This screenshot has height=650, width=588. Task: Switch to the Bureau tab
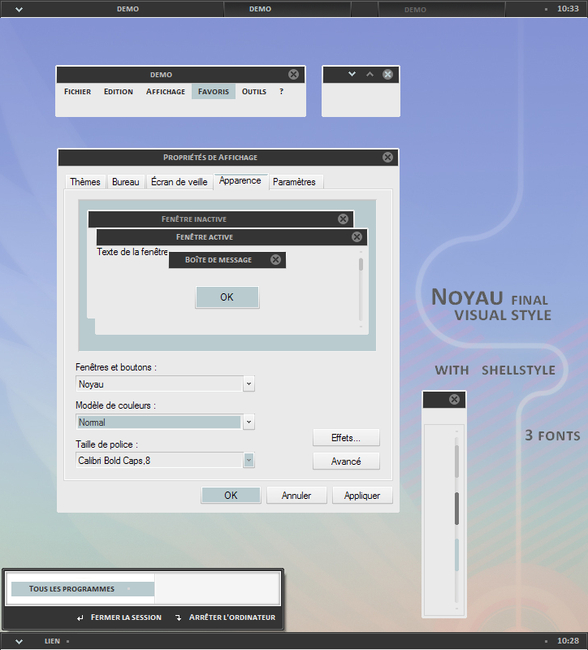126,182
